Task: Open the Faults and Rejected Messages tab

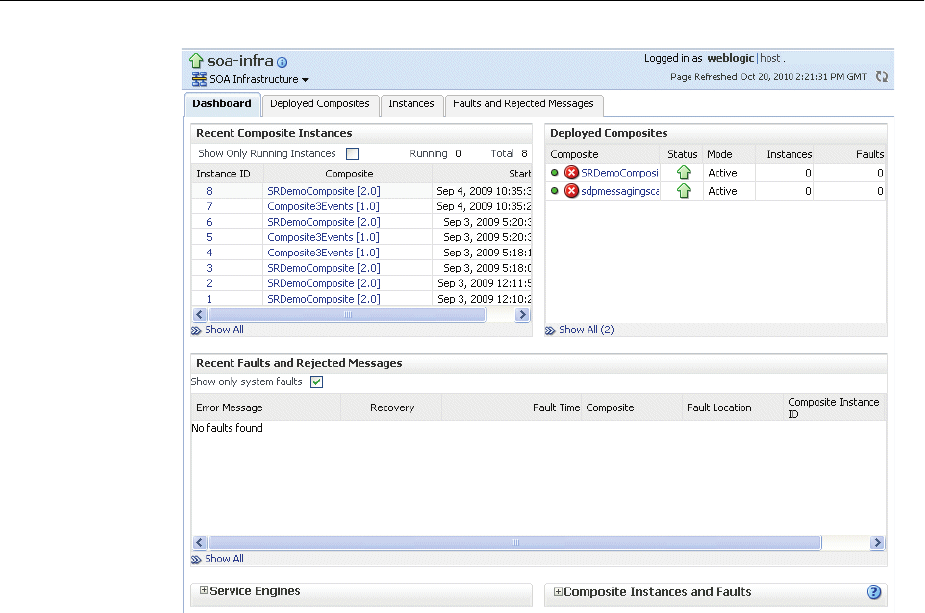Action: 522,104
